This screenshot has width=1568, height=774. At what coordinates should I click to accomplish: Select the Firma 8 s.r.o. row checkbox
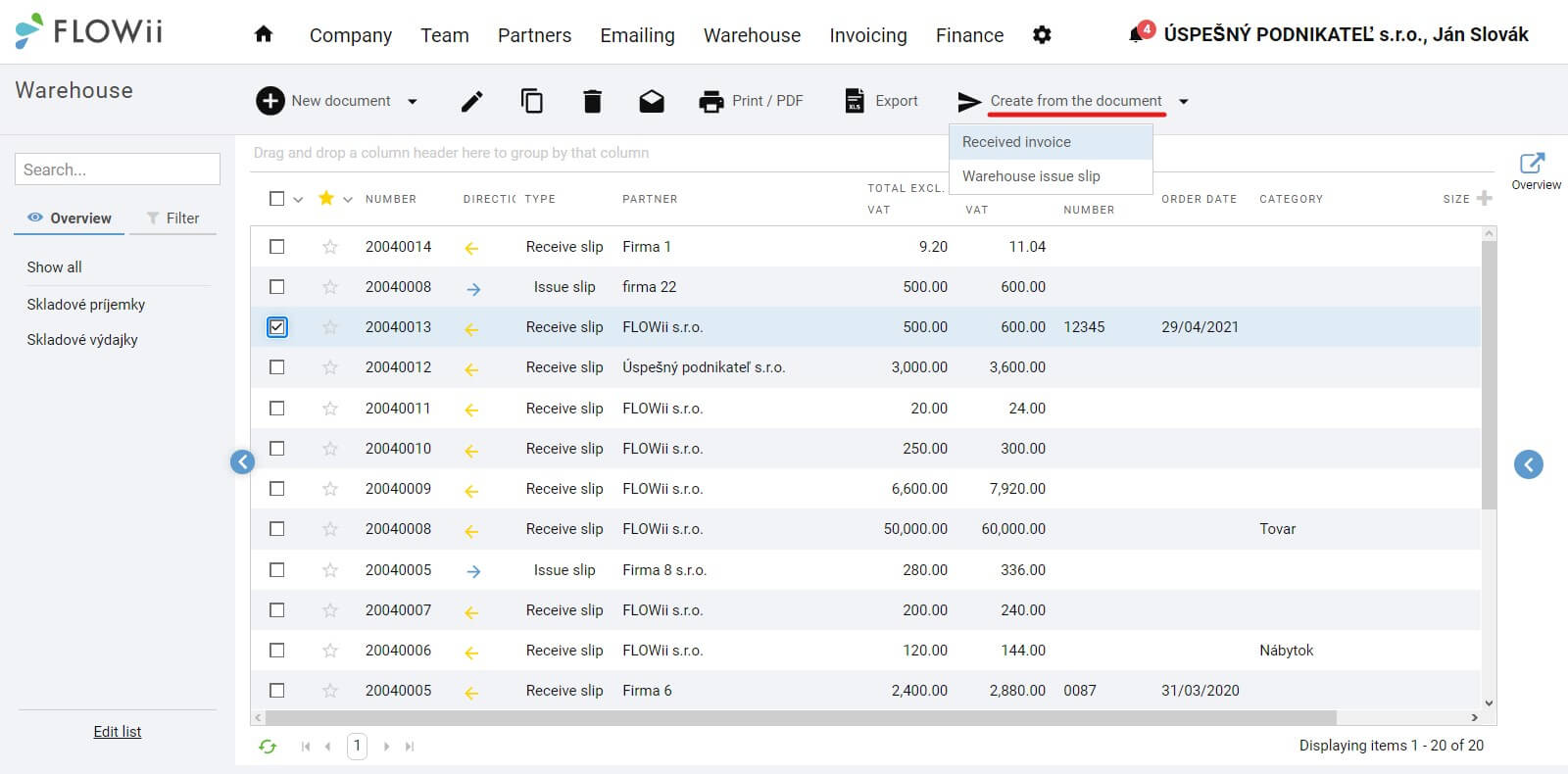pos(277,570)
